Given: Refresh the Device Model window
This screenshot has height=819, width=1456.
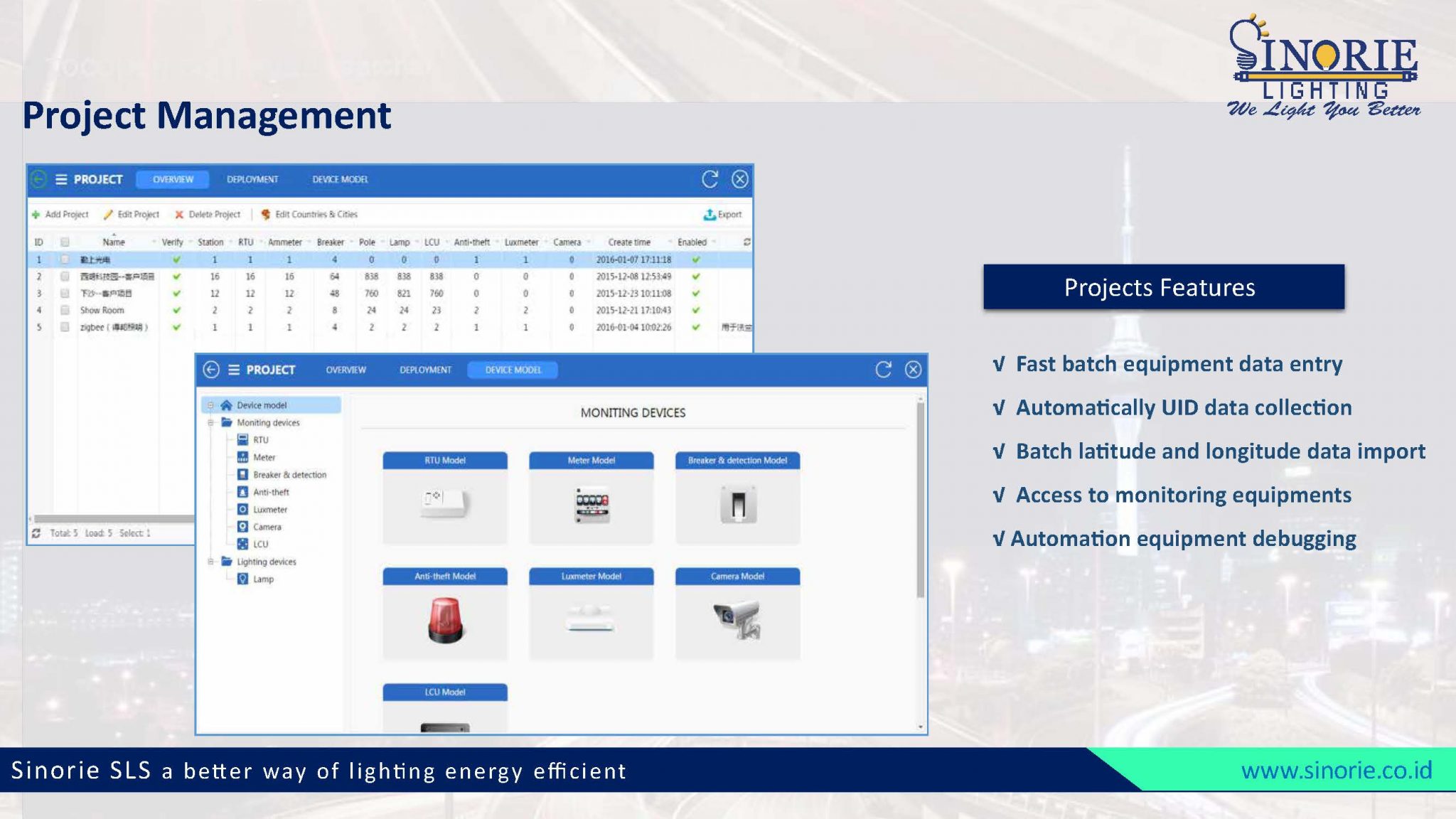Looking at the screenshot, I should [883, 370].
